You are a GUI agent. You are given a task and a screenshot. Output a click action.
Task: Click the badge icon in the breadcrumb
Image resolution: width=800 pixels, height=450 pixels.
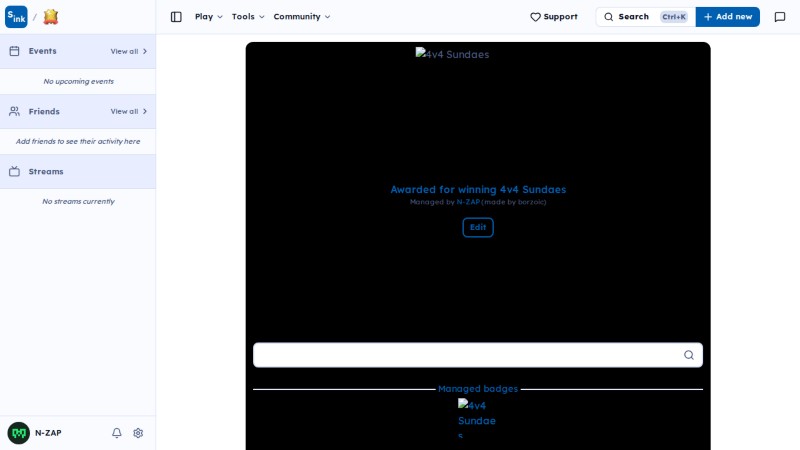[51, 17]
